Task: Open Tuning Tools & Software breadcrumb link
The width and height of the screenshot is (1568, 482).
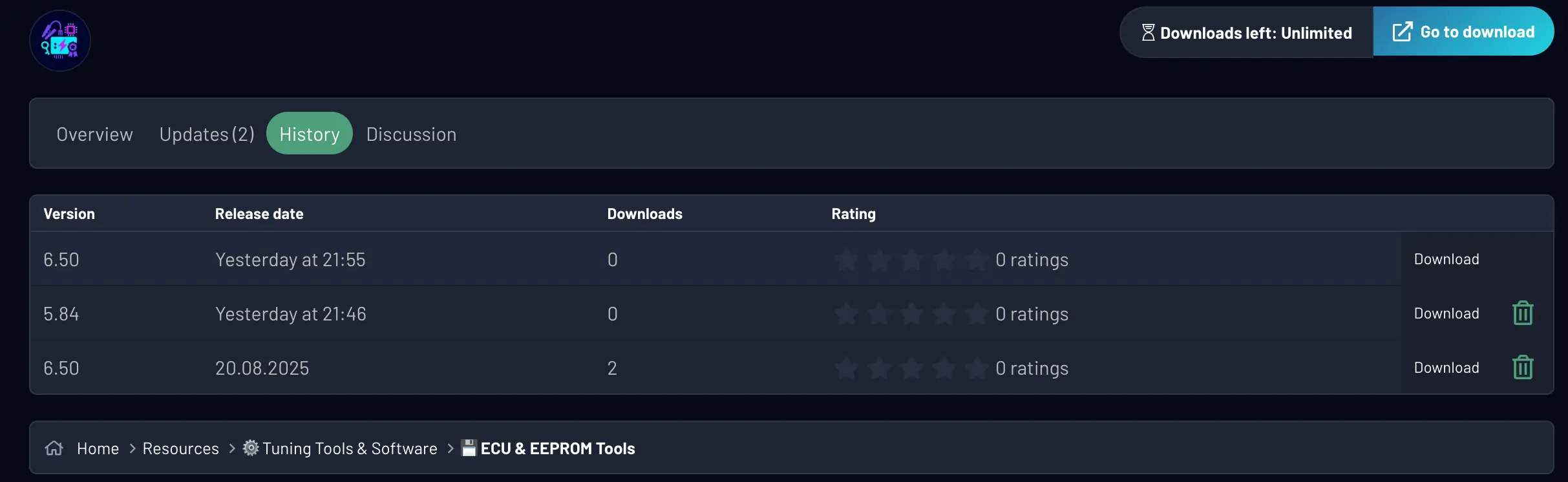Action: point(350,448)
